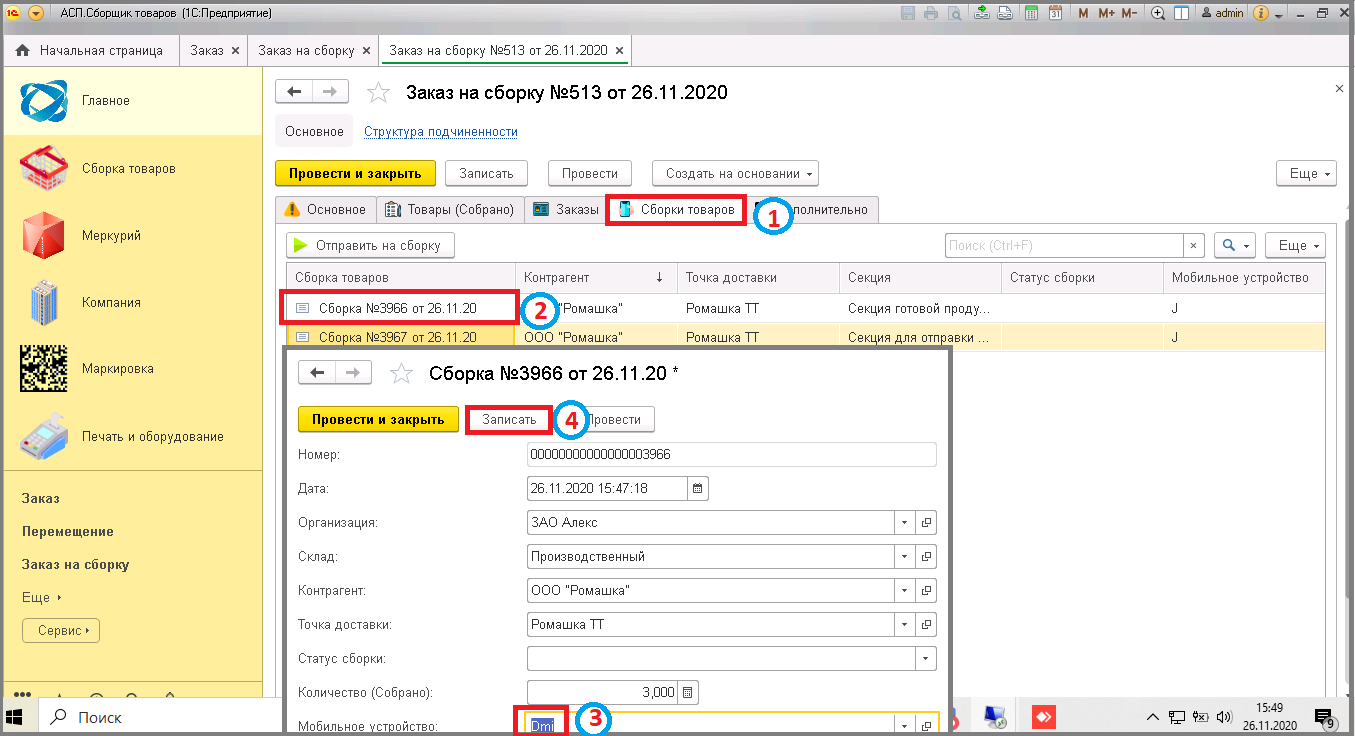This screenshot has height=736, width=1355.
Task: Open Организация ЗАО Алекс record
Action: tap(926, 523)
